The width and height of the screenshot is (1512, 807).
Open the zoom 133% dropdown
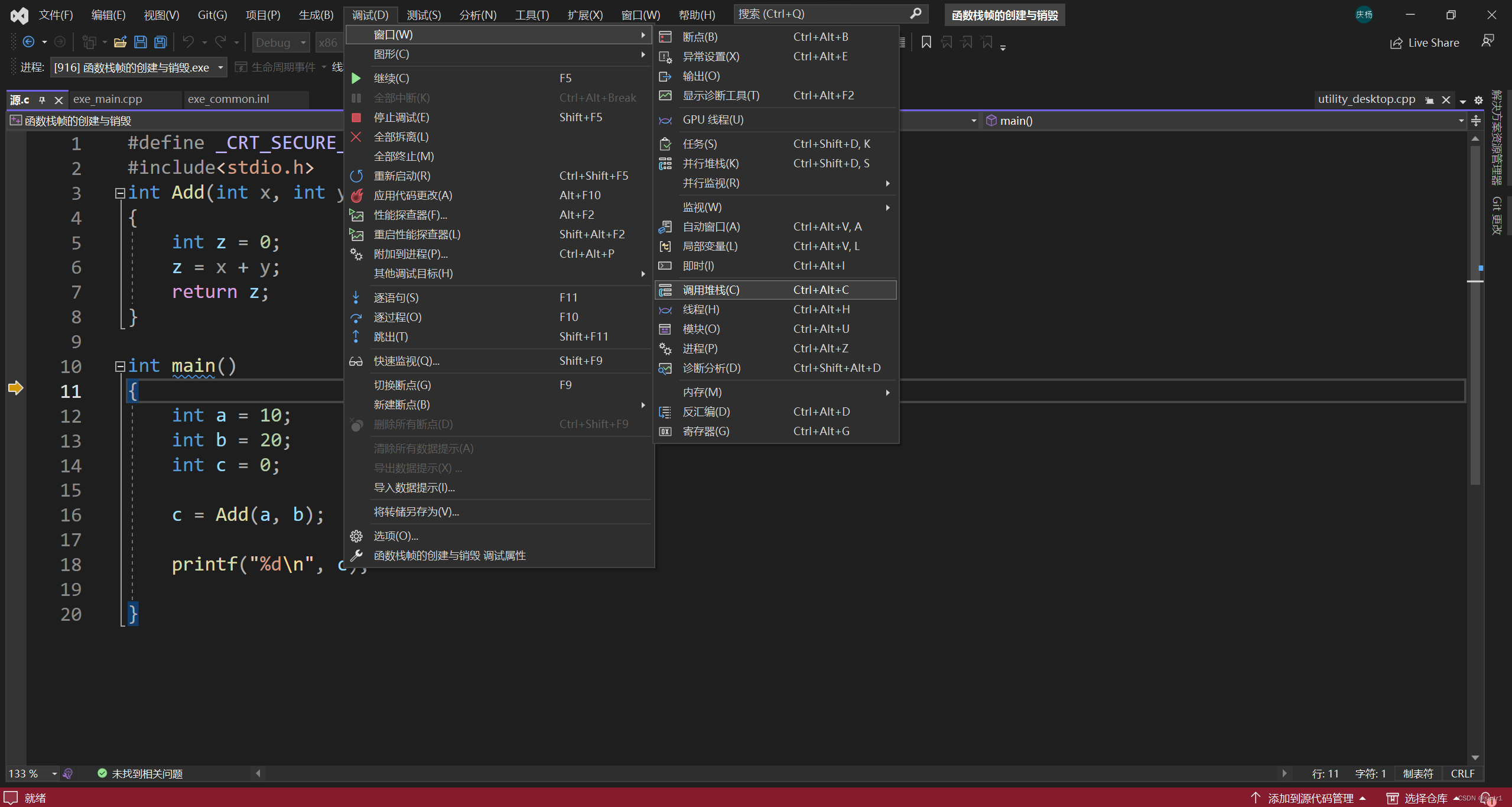[54, 773]
